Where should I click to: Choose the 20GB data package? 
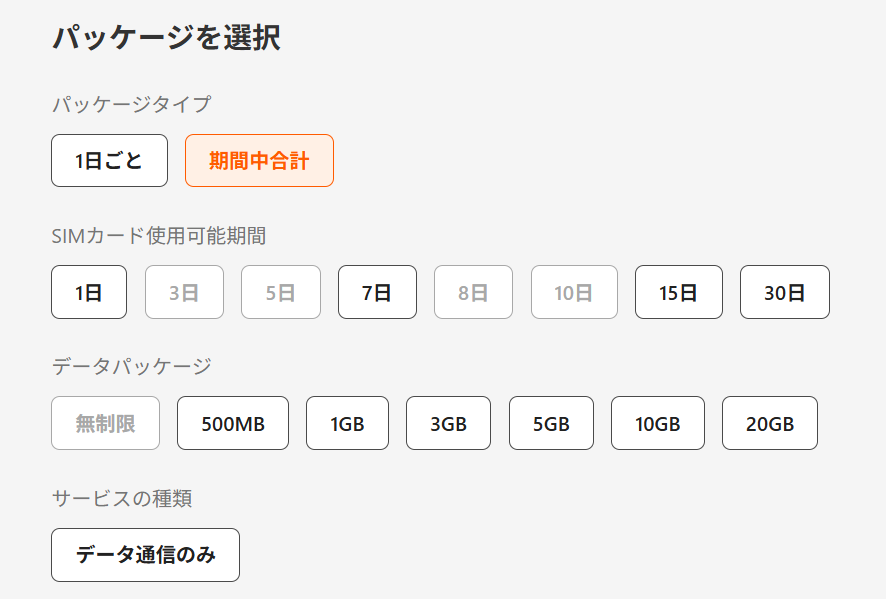769,423
